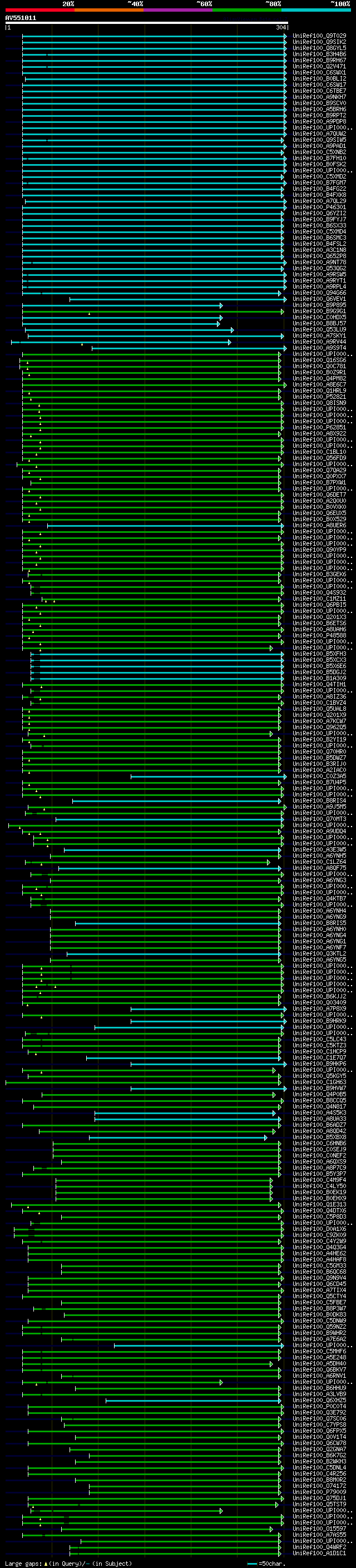356x1568 pixels.
Task: Select subject UniRef100_P79009
Action: [x=319, y=1492]
